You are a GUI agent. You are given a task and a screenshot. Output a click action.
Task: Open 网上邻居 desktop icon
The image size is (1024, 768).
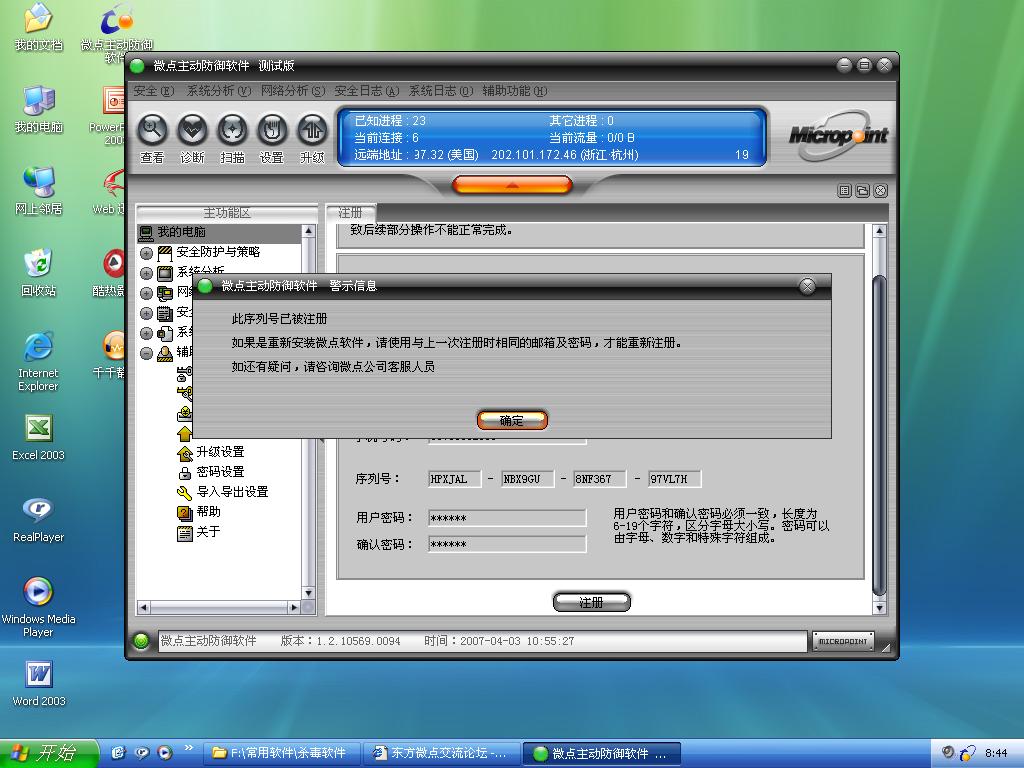(39, 191)
